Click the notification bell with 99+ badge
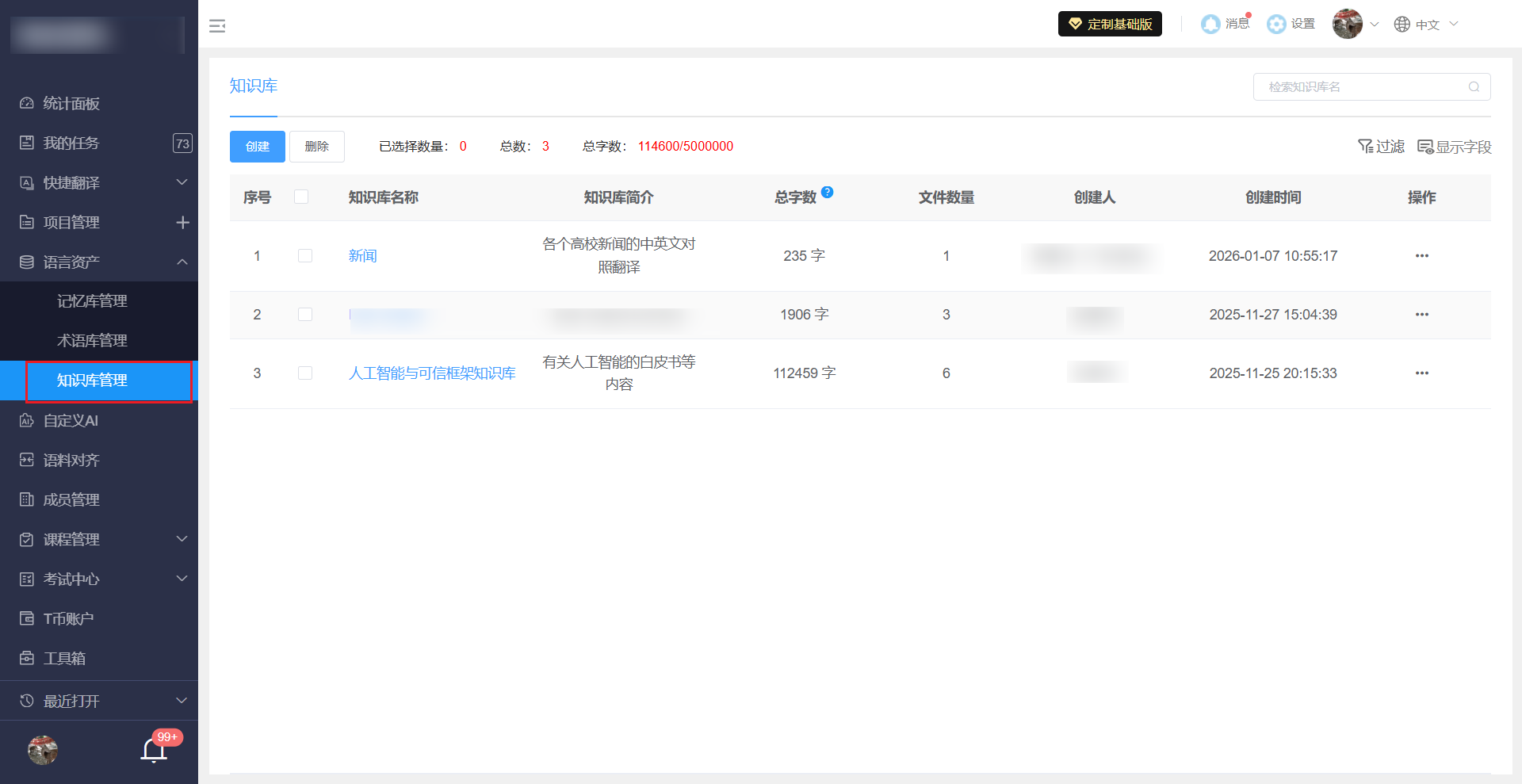This screenshot has height=784, width=1522. [x=155, y=750]
